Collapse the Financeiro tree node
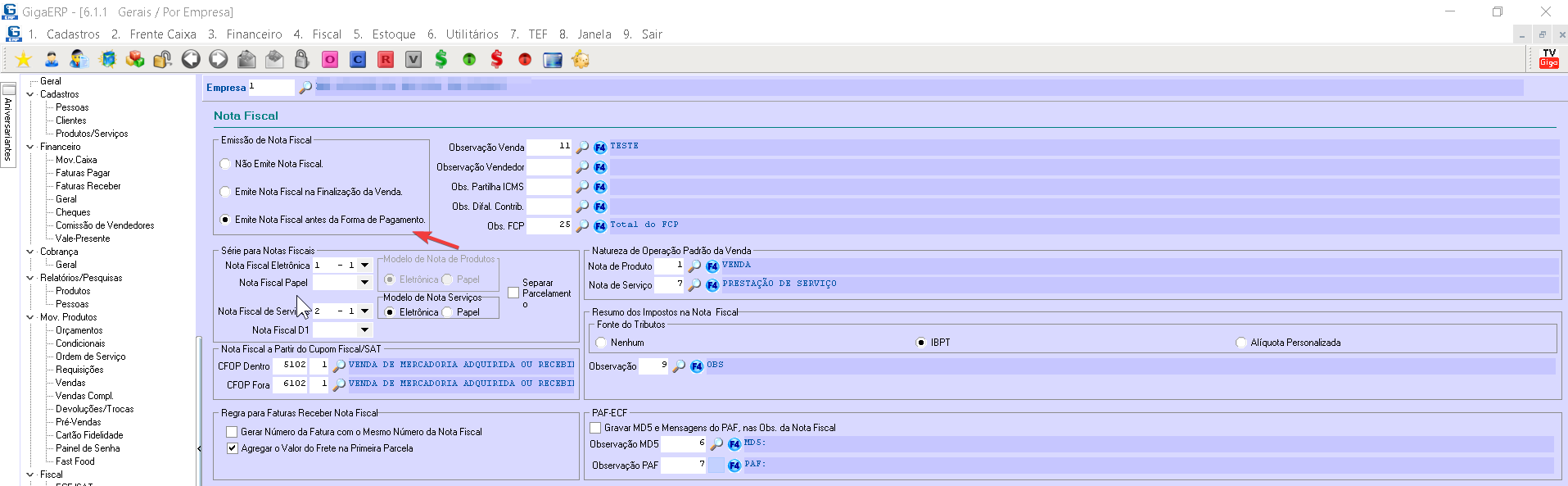Image resolution: width=1568 pixels, height=486 pixels. tap(30, 147)
